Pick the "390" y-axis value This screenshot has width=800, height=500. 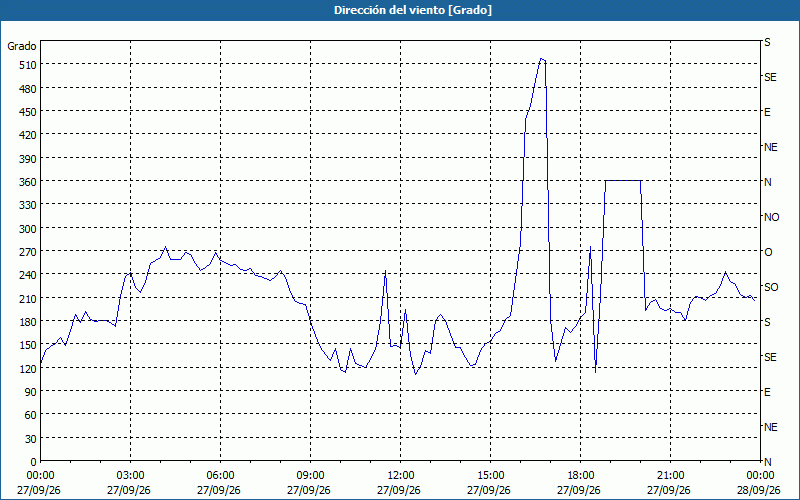[x=28, y=159]
